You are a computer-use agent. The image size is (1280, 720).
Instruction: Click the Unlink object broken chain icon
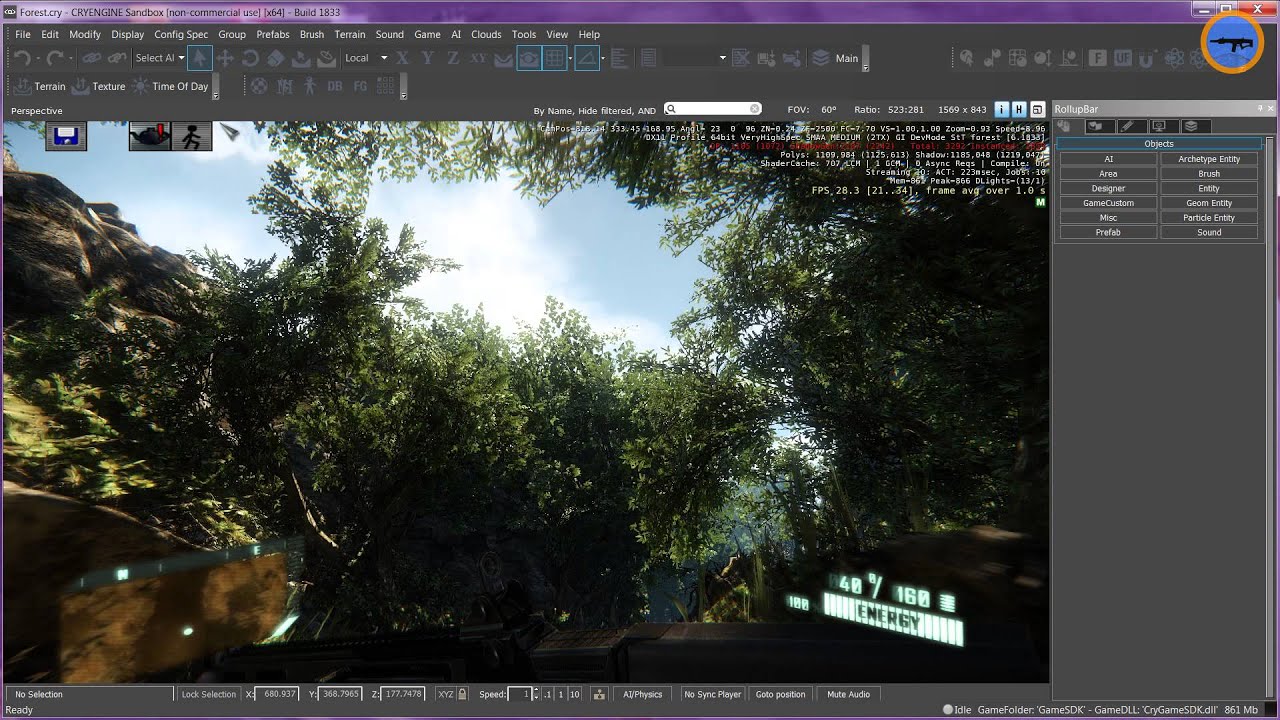click(116, 58)
